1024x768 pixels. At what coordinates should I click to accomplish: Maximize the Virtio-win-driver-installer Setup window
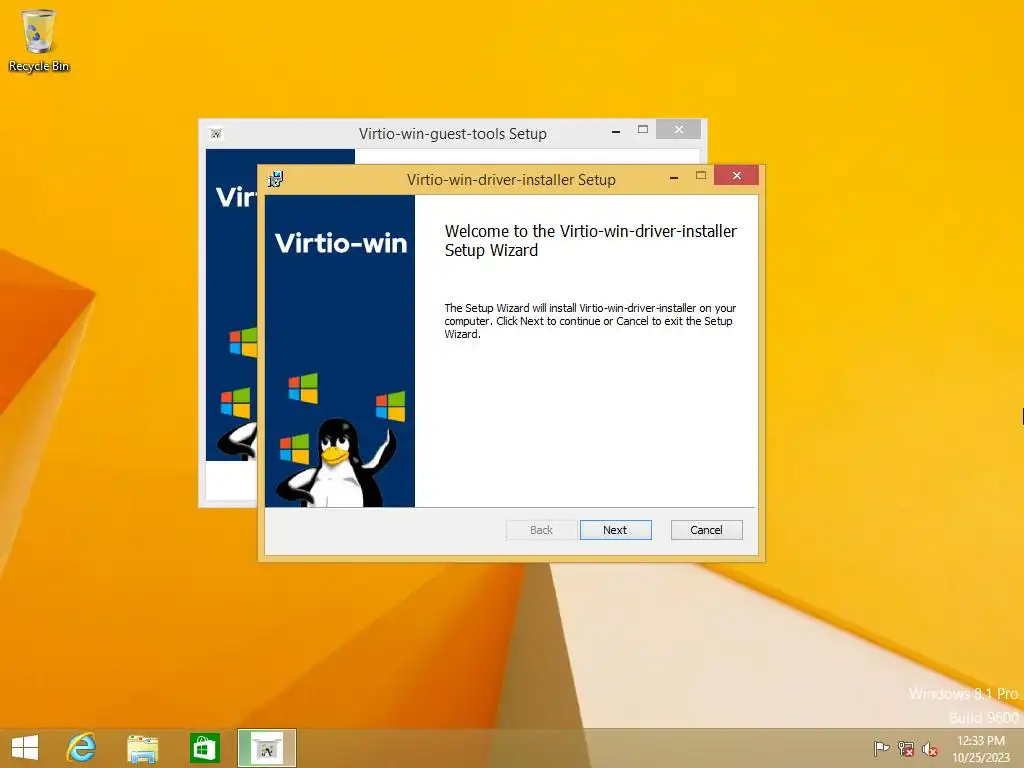(x=701, y=176)
